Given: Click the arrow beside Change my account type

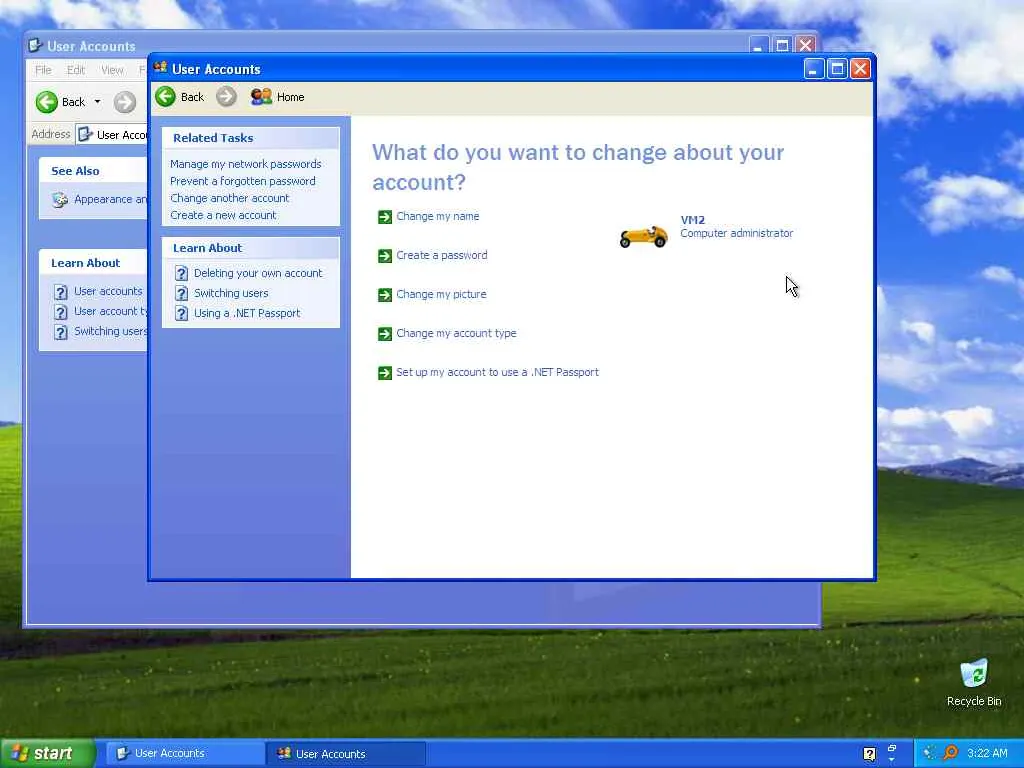Looking at the screenshot, I should coord(385,334).
